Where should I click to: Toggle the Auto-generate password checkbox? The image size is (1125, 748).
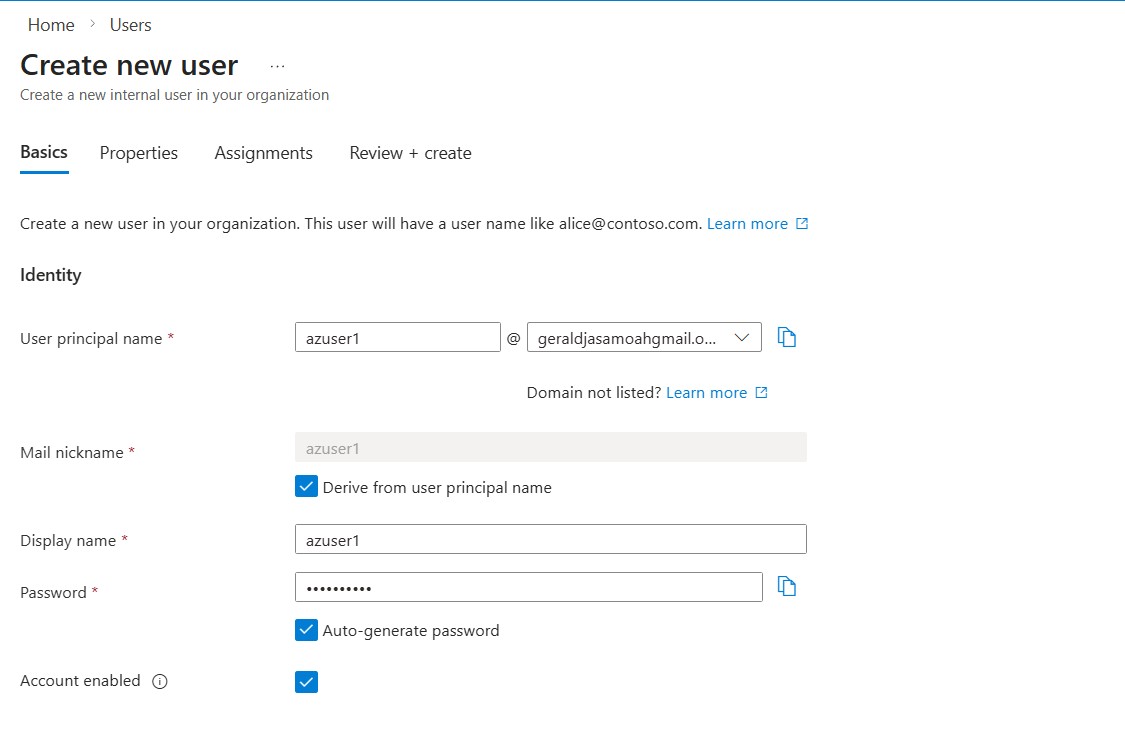(x=307, y=630)
